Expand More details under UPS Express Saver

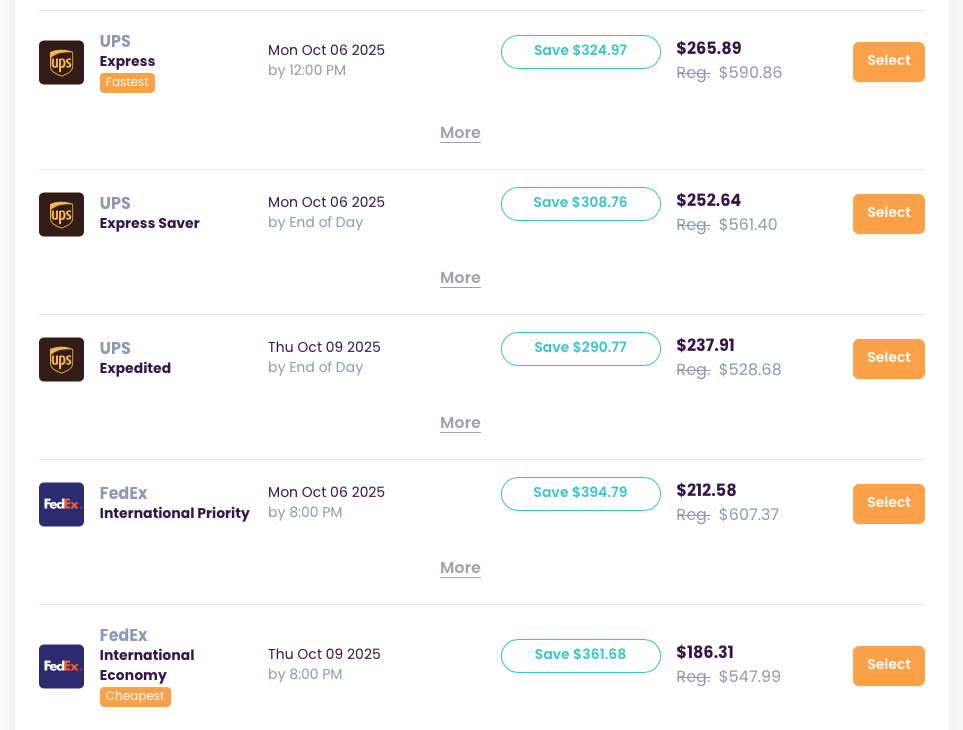tap(460, 278)
